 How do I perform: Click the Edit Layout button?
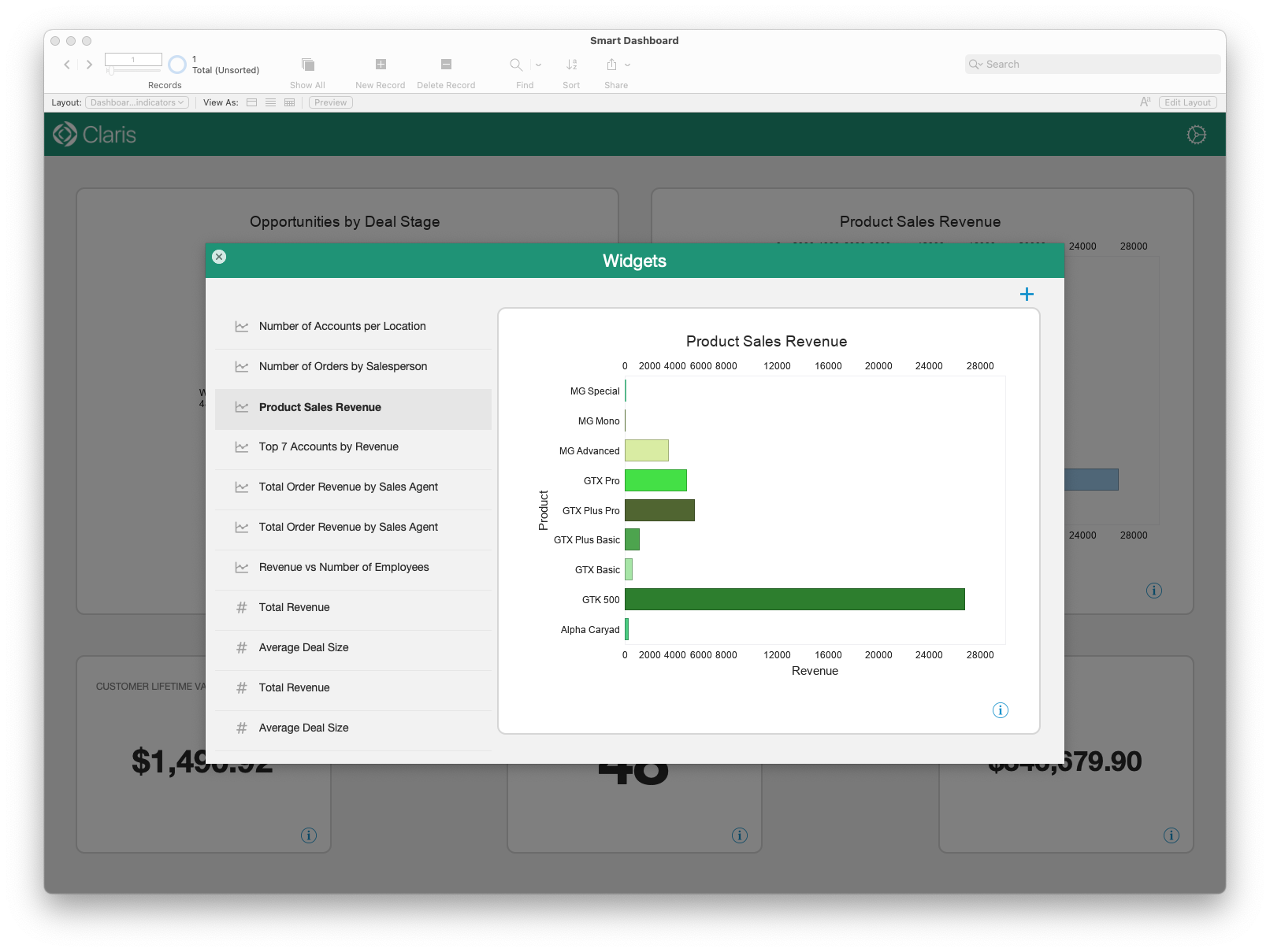pos(1188,102)
